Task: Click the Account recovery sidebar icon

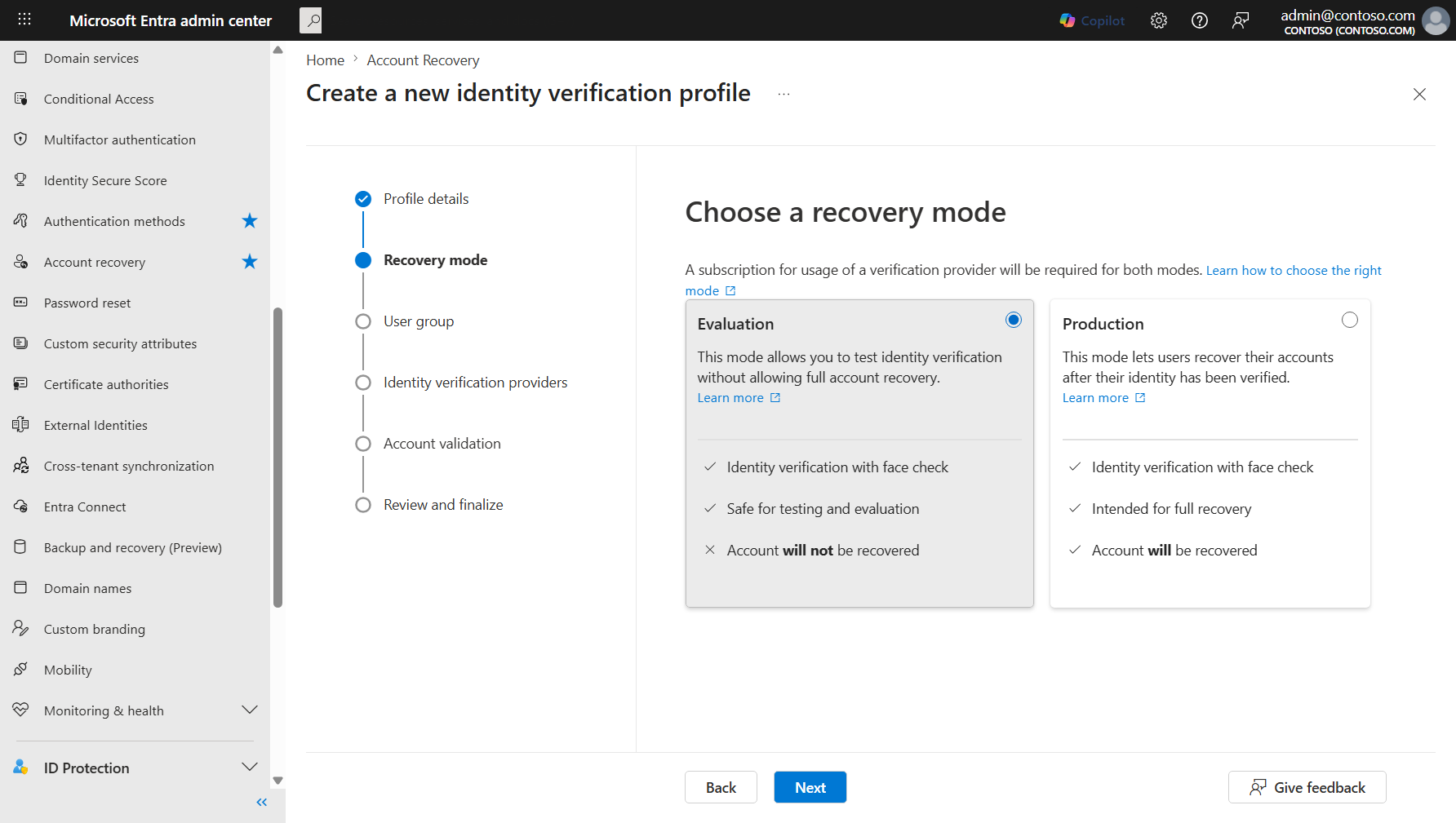Action: point(21,262)
